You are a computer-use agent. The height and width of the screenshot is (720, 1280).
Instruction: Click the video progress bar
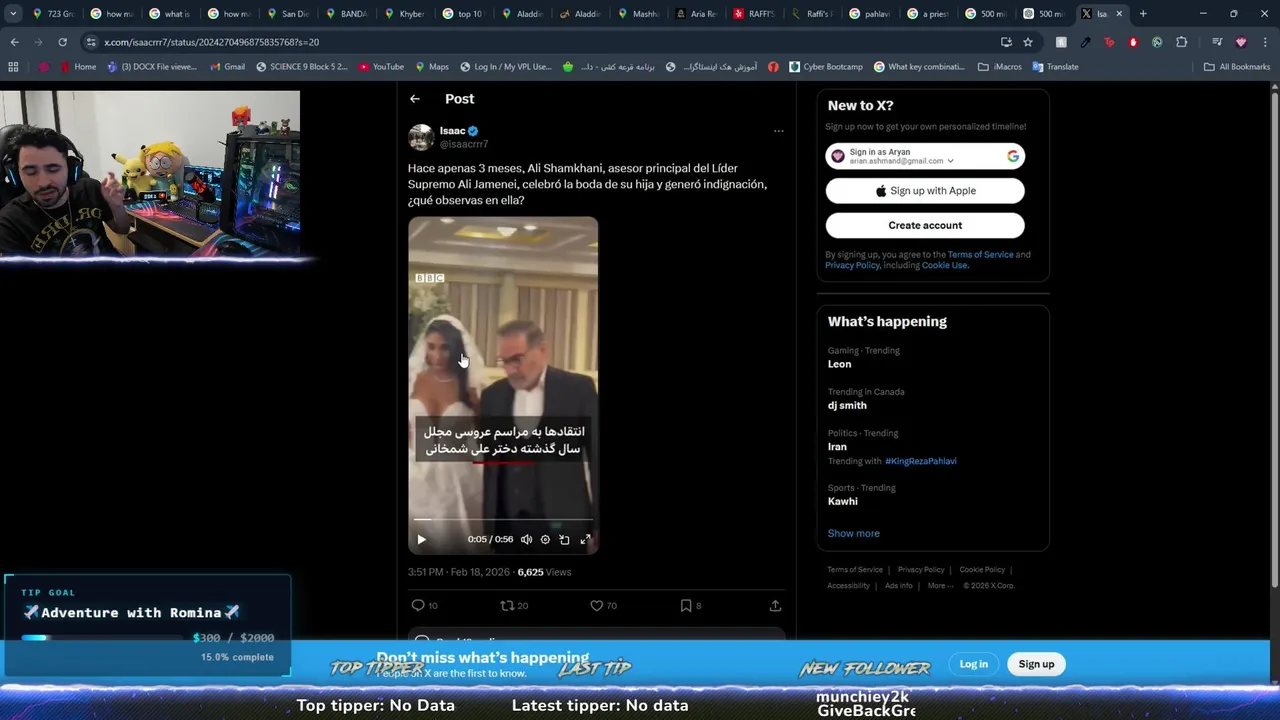point(503,520)
